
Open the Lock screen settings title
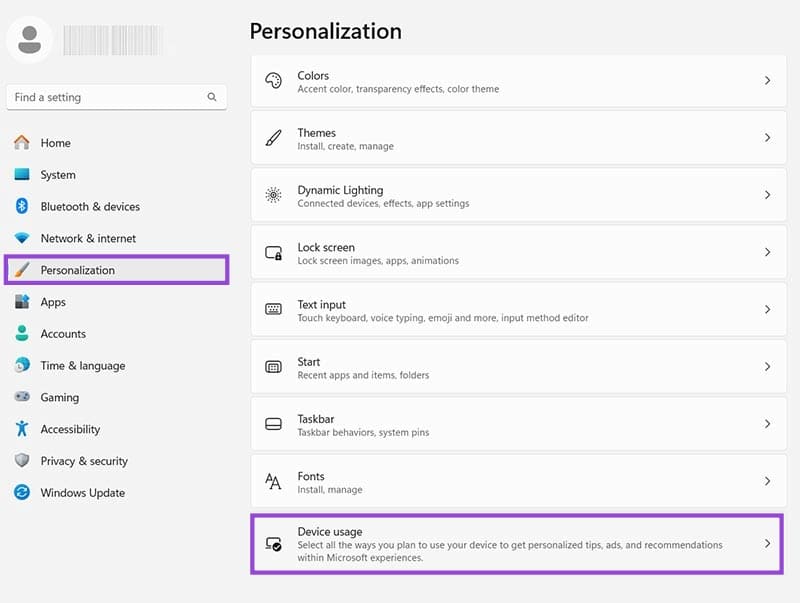326,247
